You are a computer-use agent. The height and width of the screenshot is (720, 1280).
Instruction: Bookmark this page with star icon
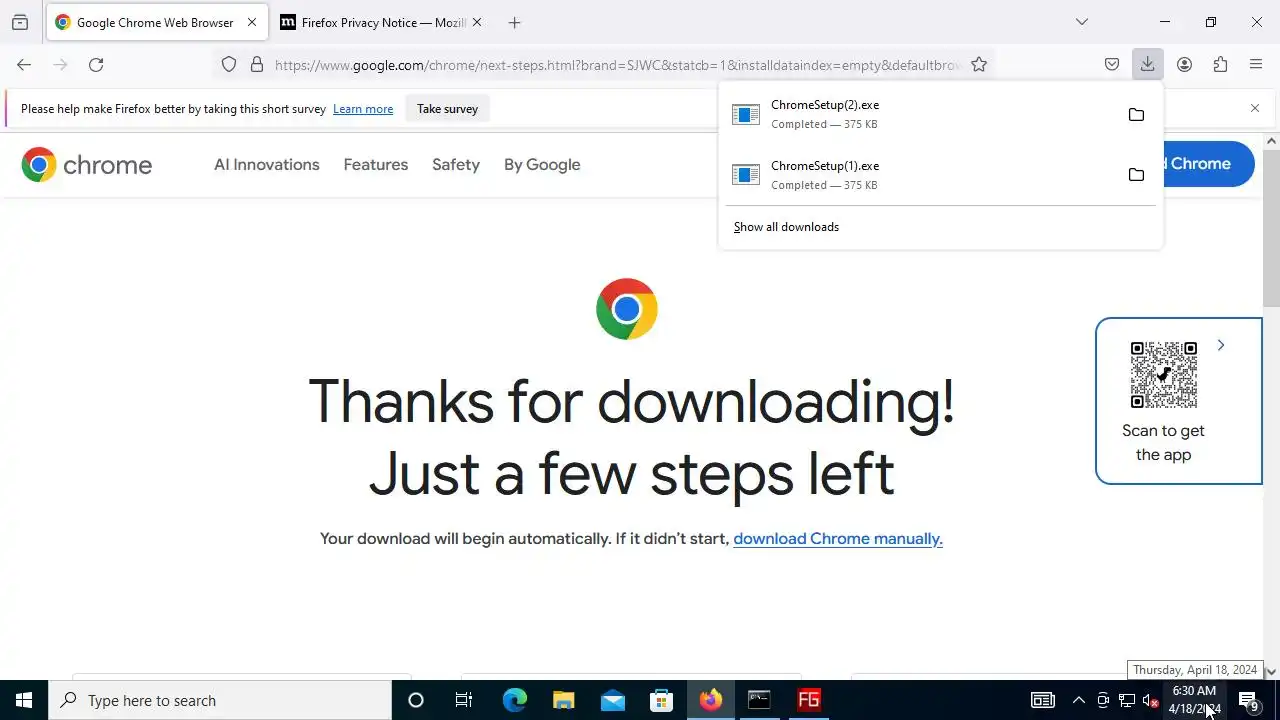click(979, 65)
